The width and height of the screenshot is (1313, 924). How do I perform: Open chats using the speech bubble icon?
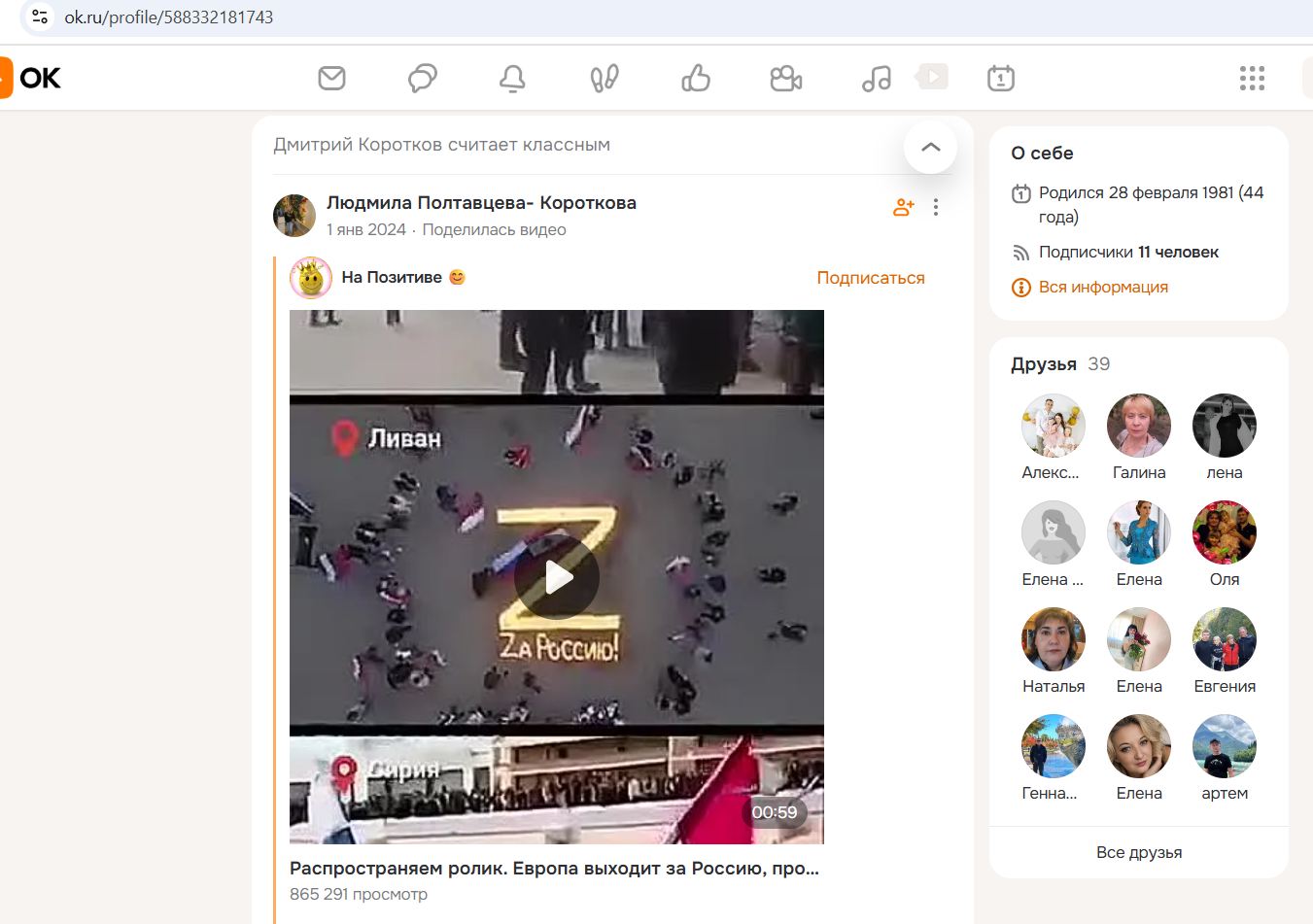[x=422, y=78]
